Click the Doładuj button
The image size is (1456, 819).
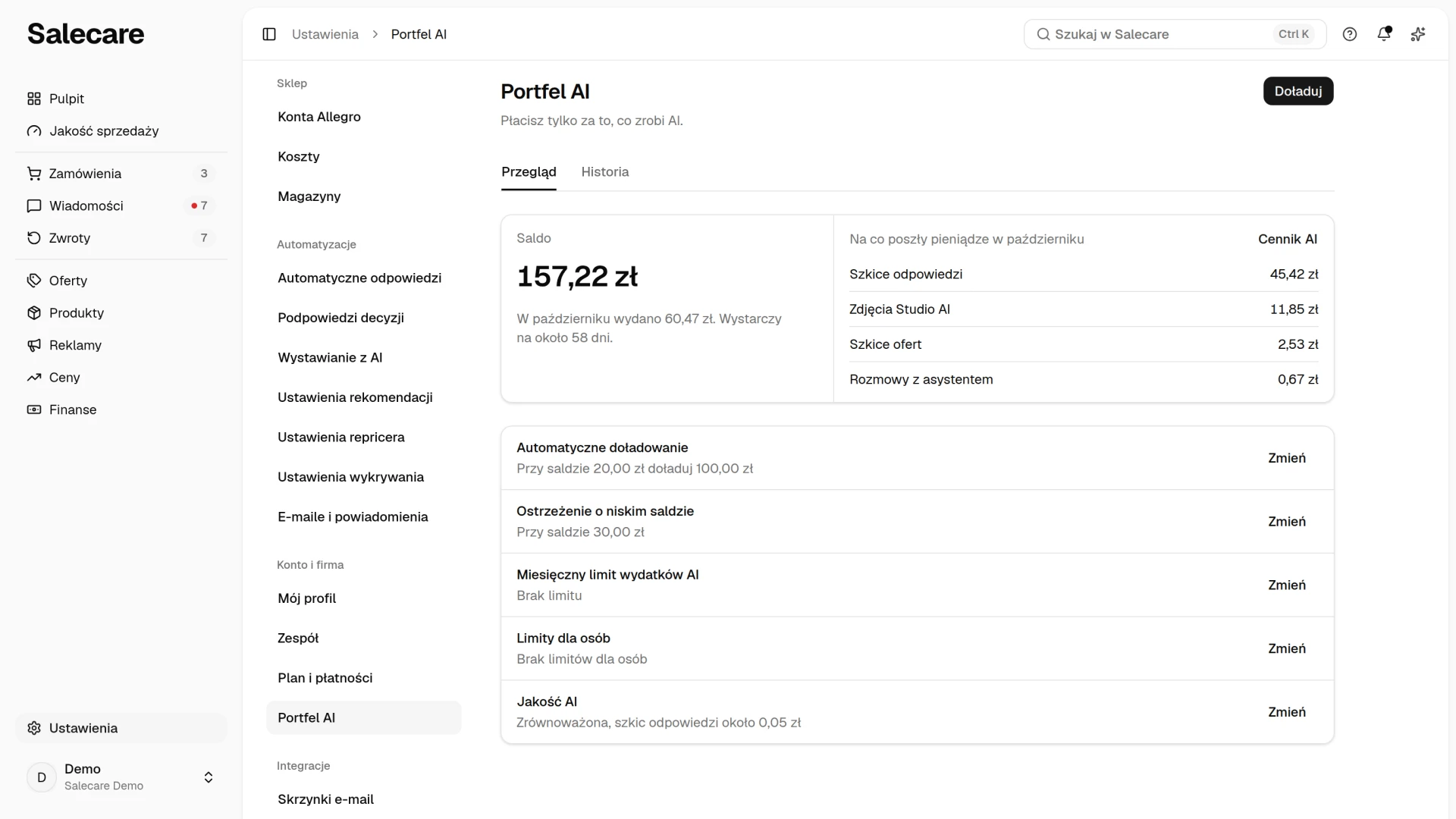coord(1298,91)
